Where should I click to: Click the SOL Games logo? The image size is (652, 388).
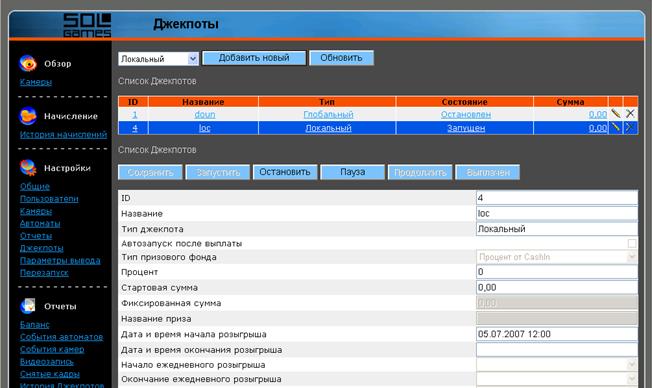coord(87,25)
